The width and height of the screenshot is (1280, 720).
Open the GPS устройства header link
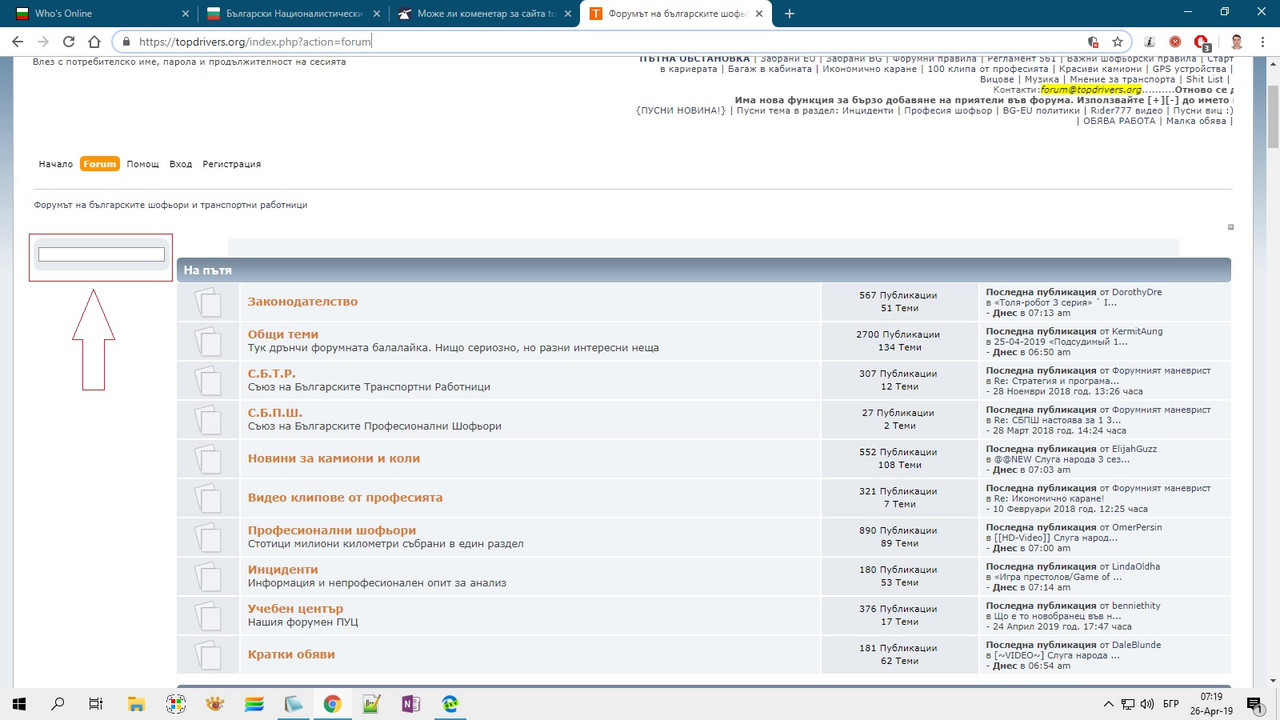(x=1190, y=69)
